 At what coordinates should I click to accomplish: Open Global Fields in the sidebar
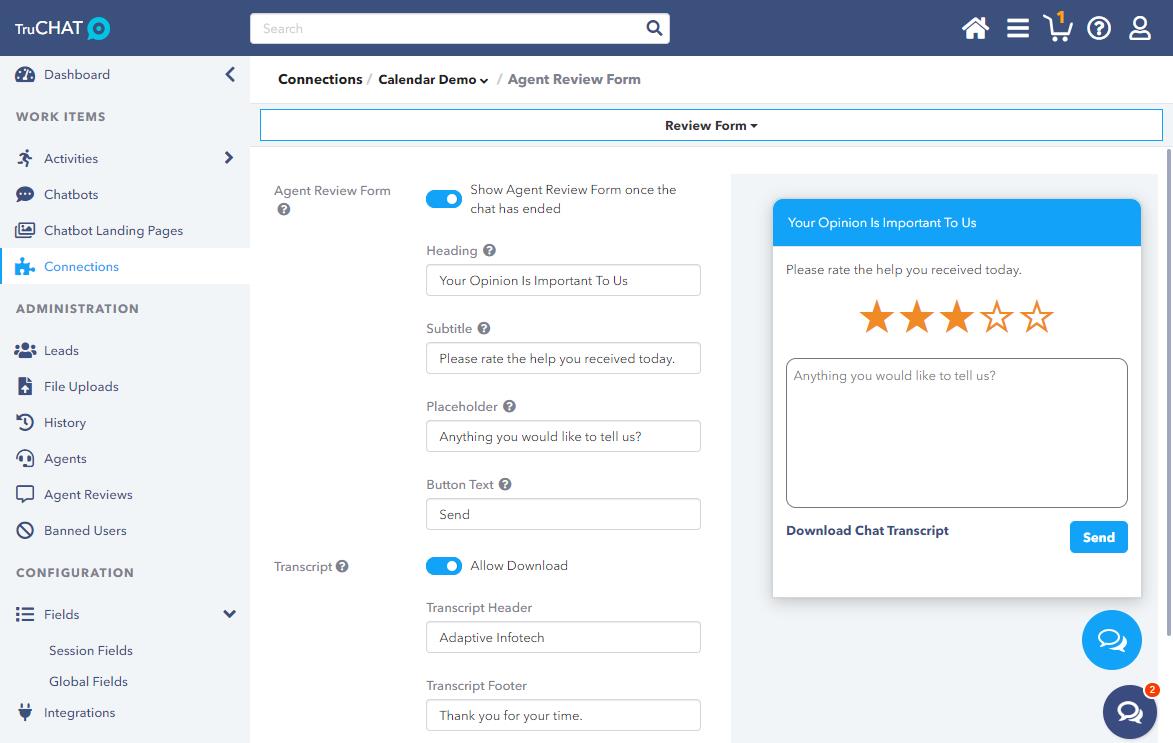click(x=88, y=682)
